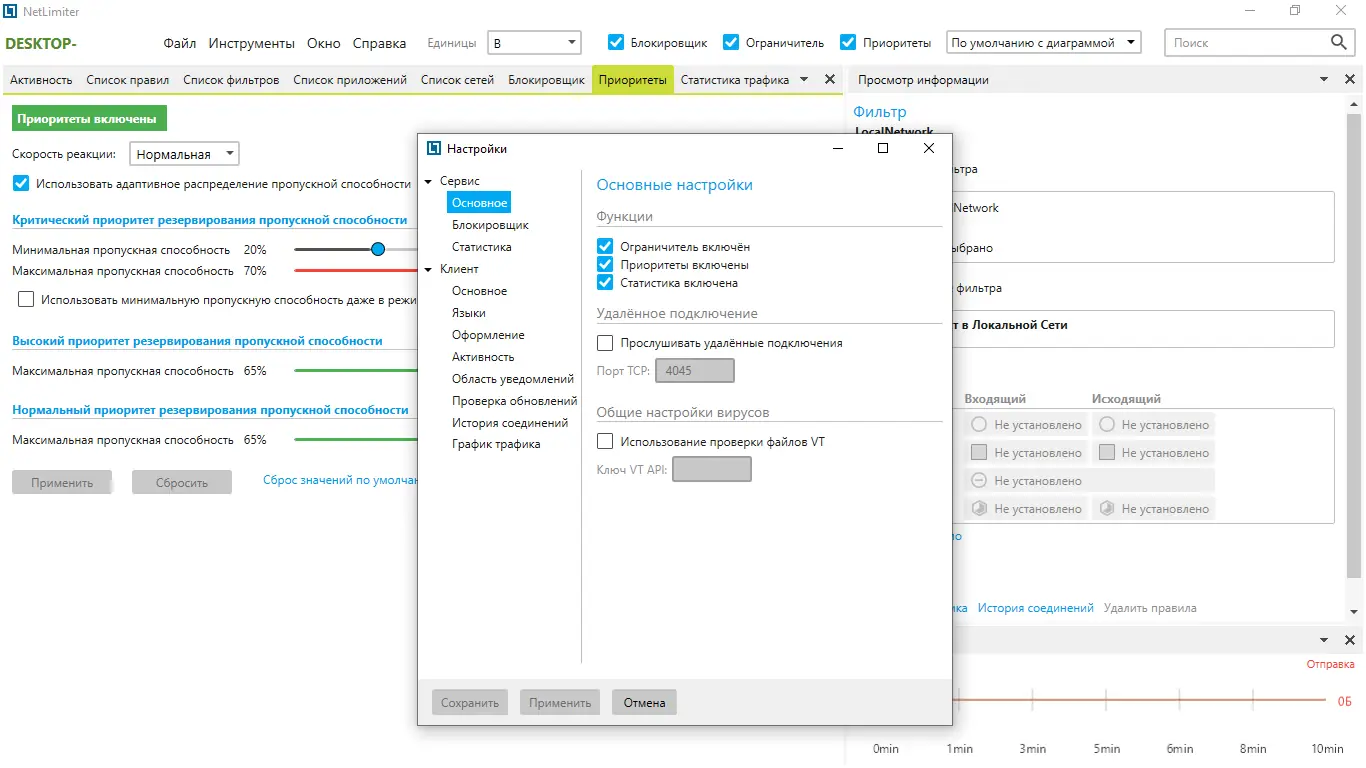
Task: Open the bottom chart panel menu arrow
Action: 1324,640
